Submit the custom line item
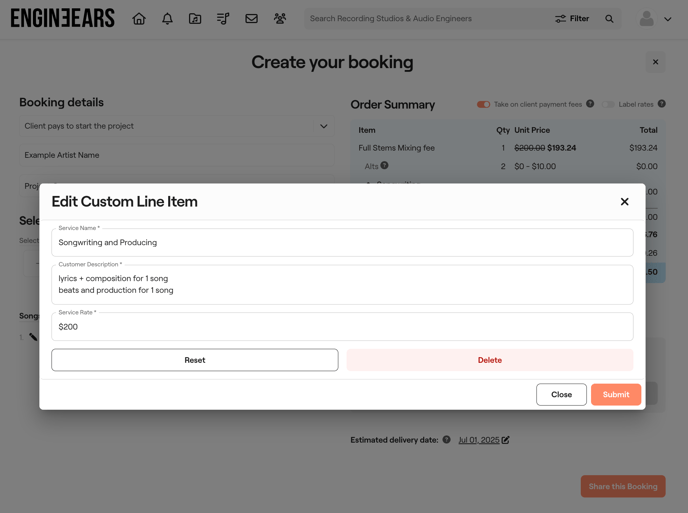Viewport: 688px width, 513px height. (615, 394)
